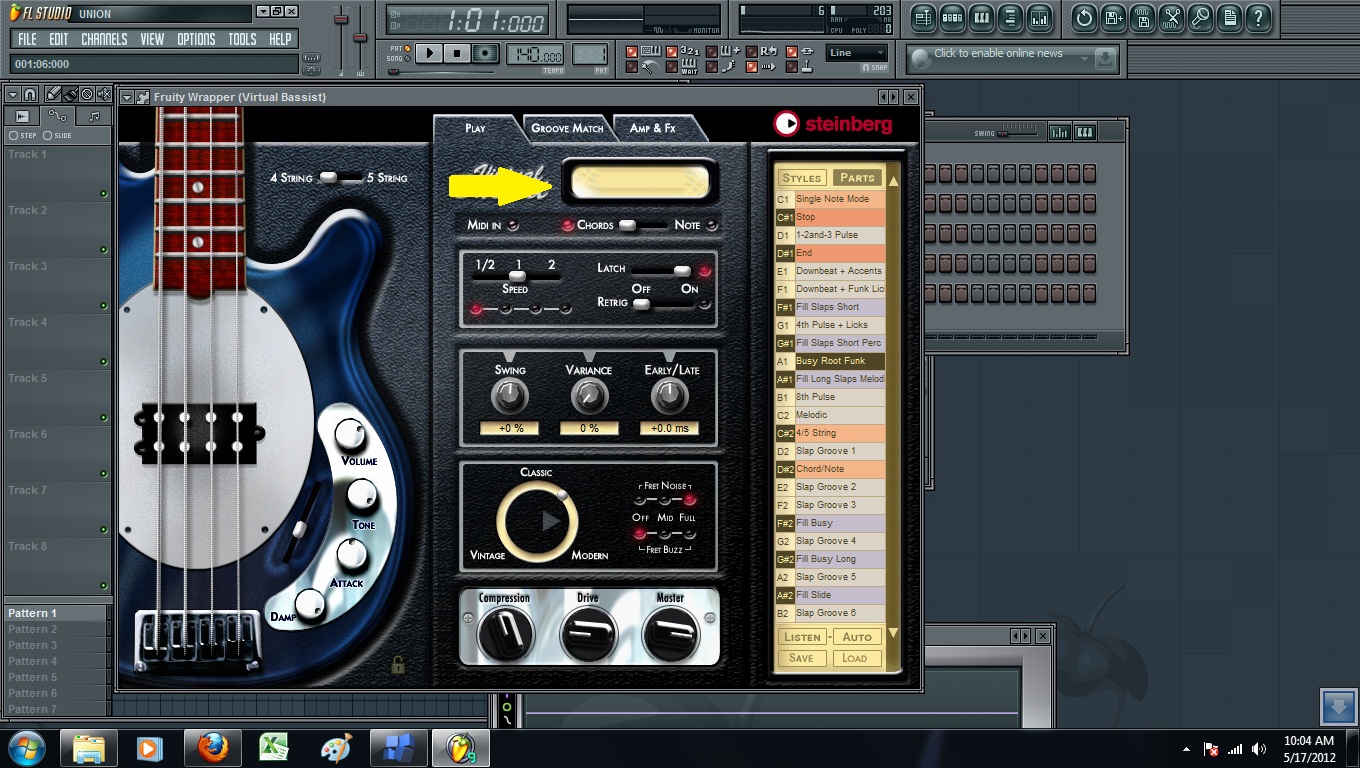Expand the online news dropdown arrow
Viewport: 1360px width, 768px height.
coord(1084,59)
